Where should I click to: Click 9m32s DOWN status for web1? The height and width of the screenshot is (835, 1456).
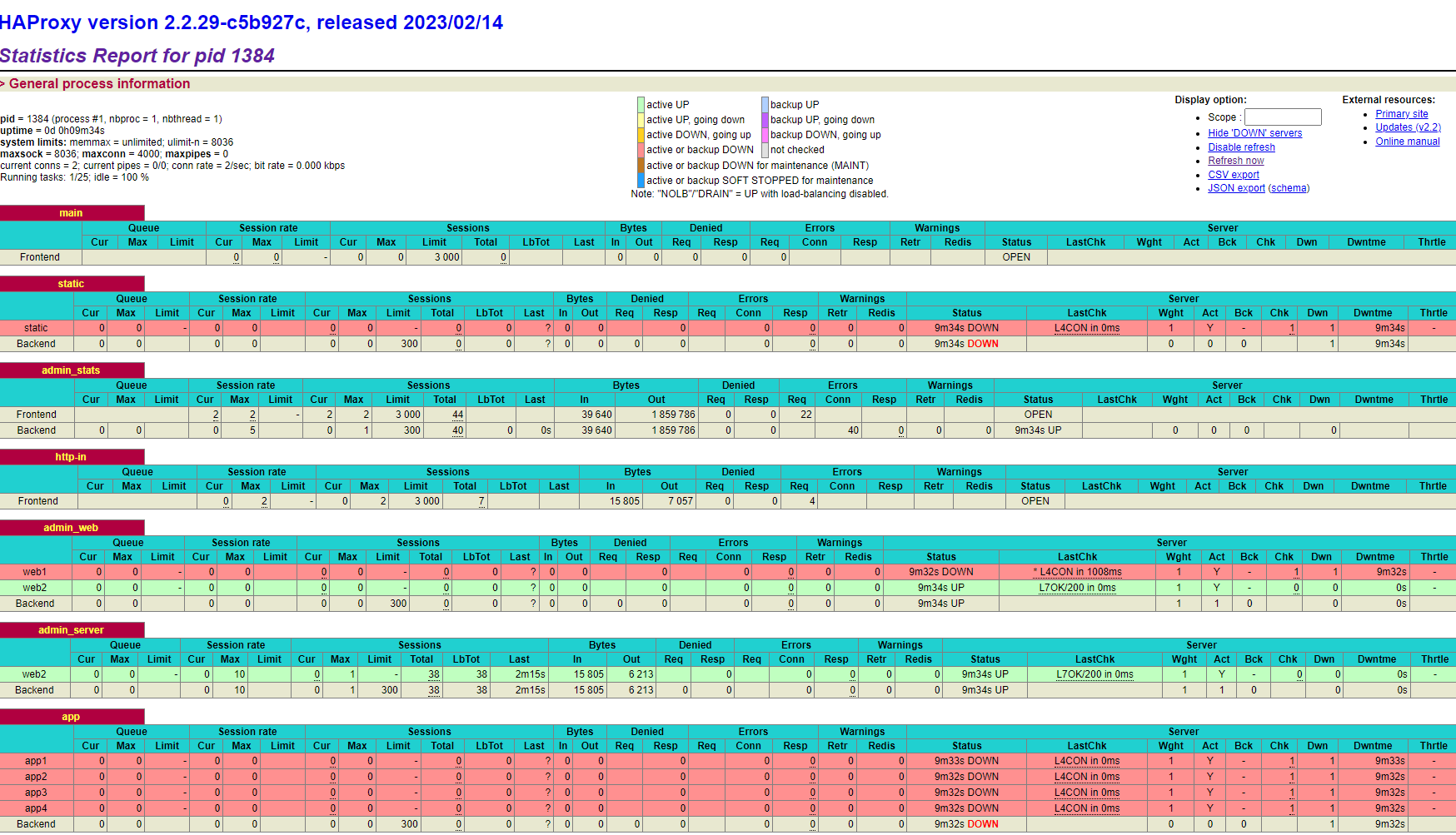tap(941, 572)
